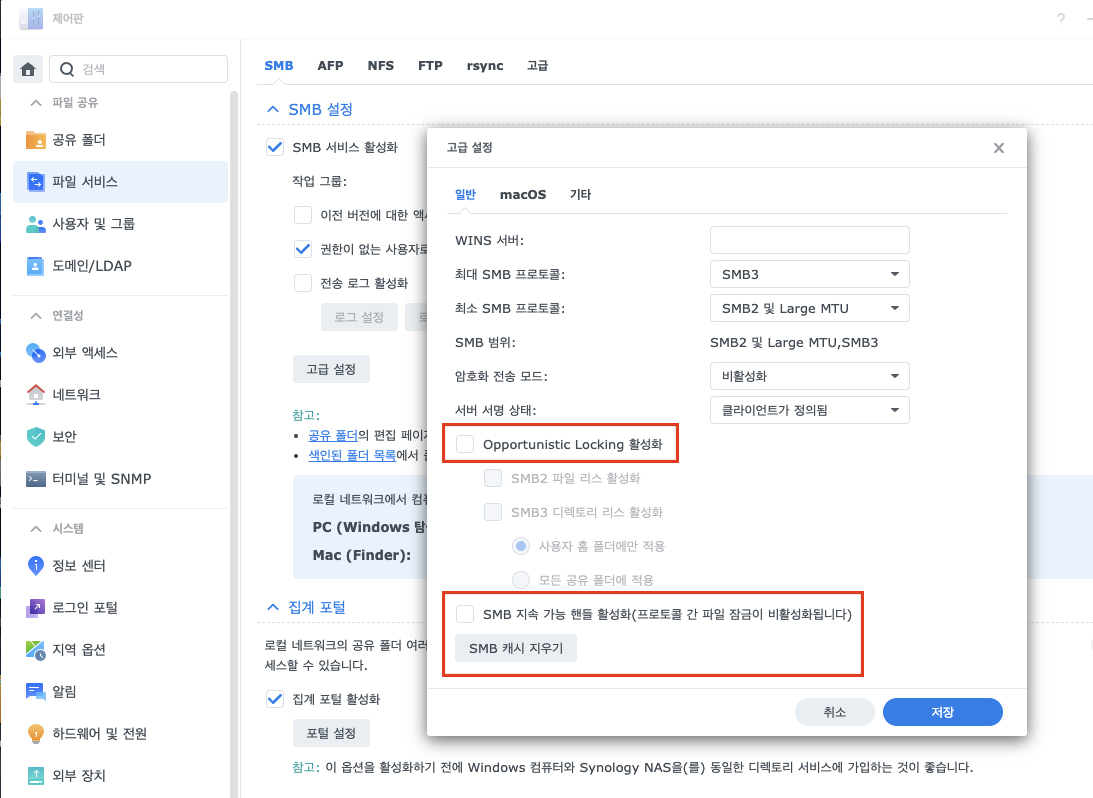Open the 공유 폴더 link
This screenshot has height=798, width=1093.
(x=333, y=436)
